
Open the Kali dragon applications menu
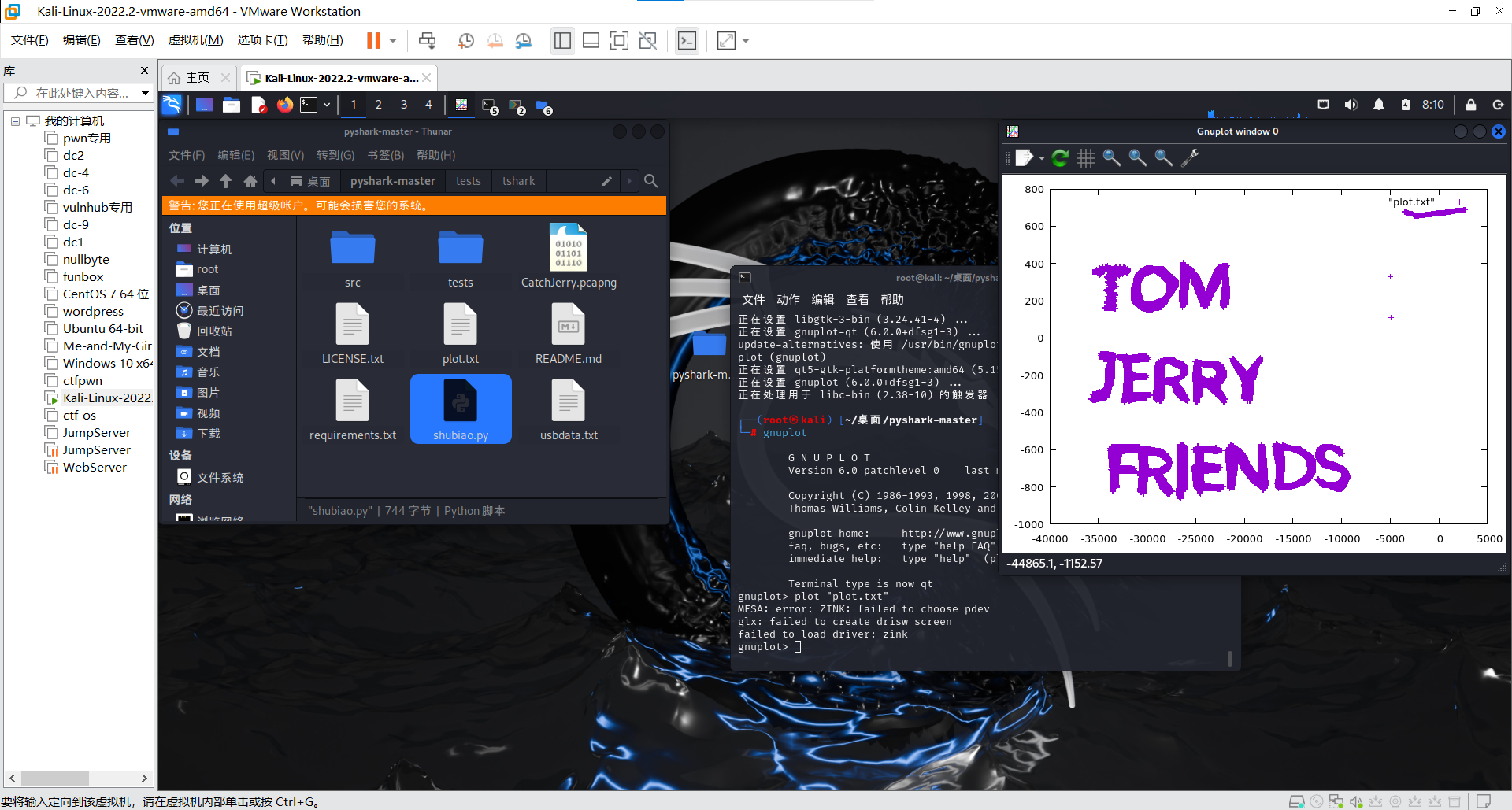(172, 105)
